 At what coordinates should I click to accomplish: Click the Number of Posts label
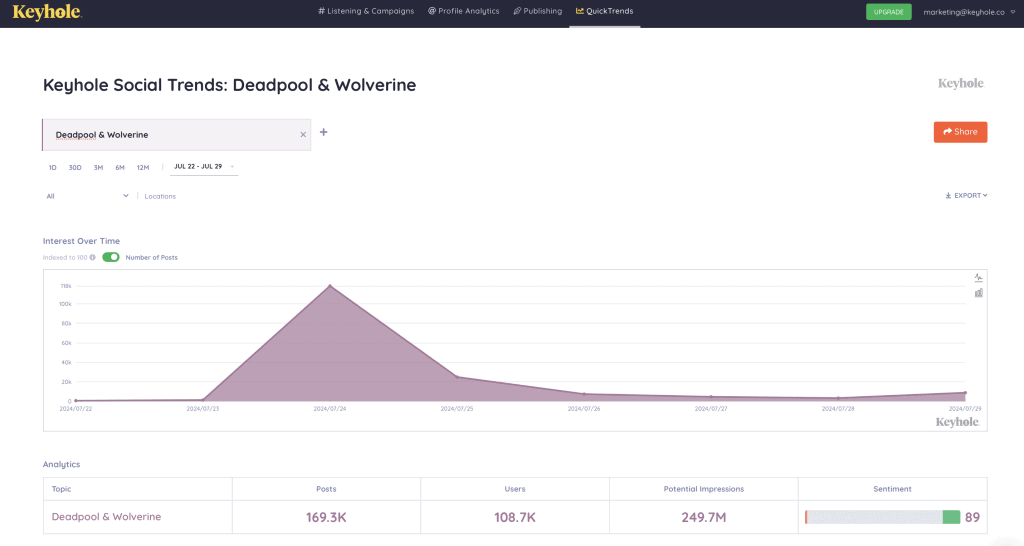pyautogui.click(x=152, y=257)
